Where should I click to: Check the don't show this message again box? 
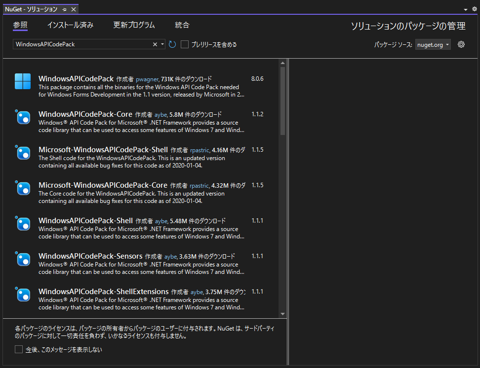19,349
